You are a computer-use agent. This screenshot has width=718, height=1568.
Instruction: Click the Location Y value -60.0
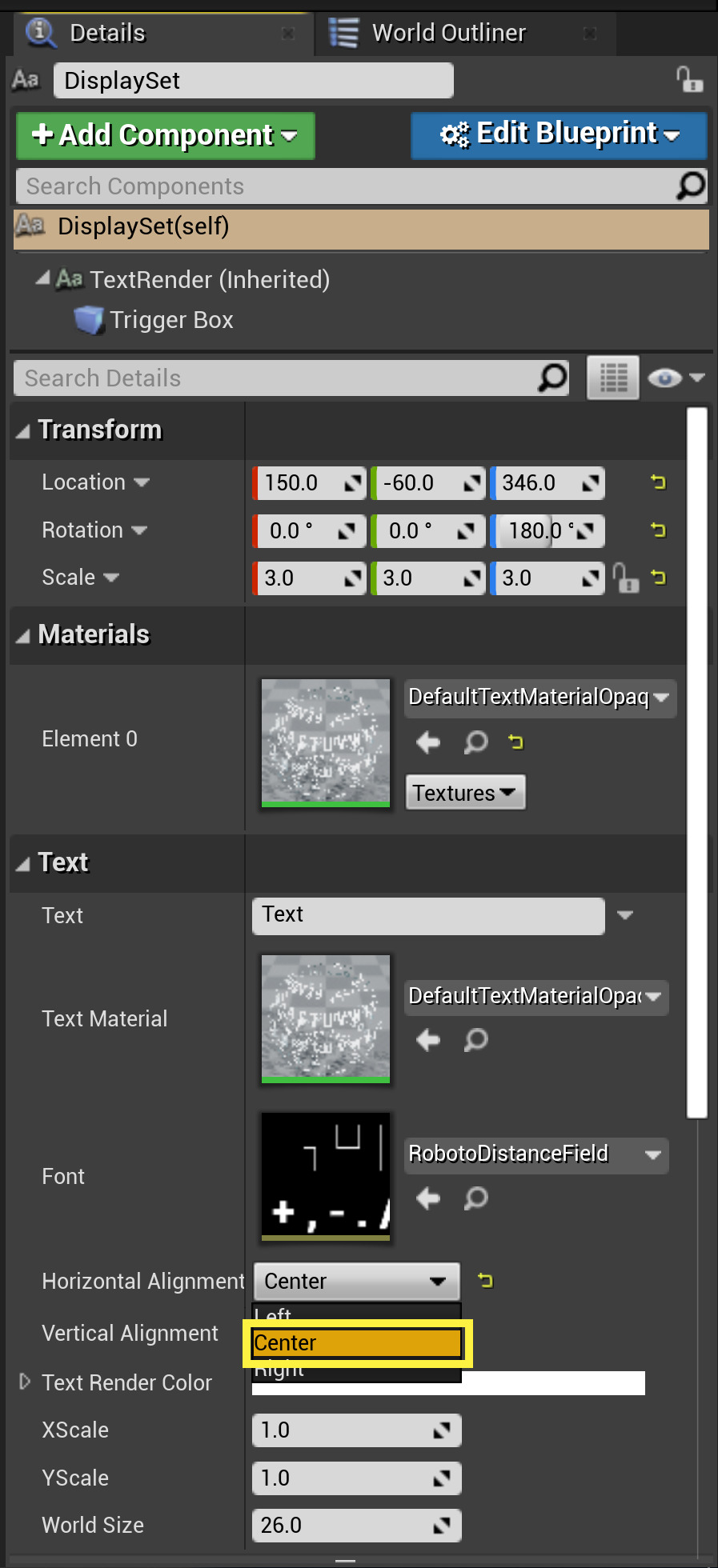[x=428, y=483]
